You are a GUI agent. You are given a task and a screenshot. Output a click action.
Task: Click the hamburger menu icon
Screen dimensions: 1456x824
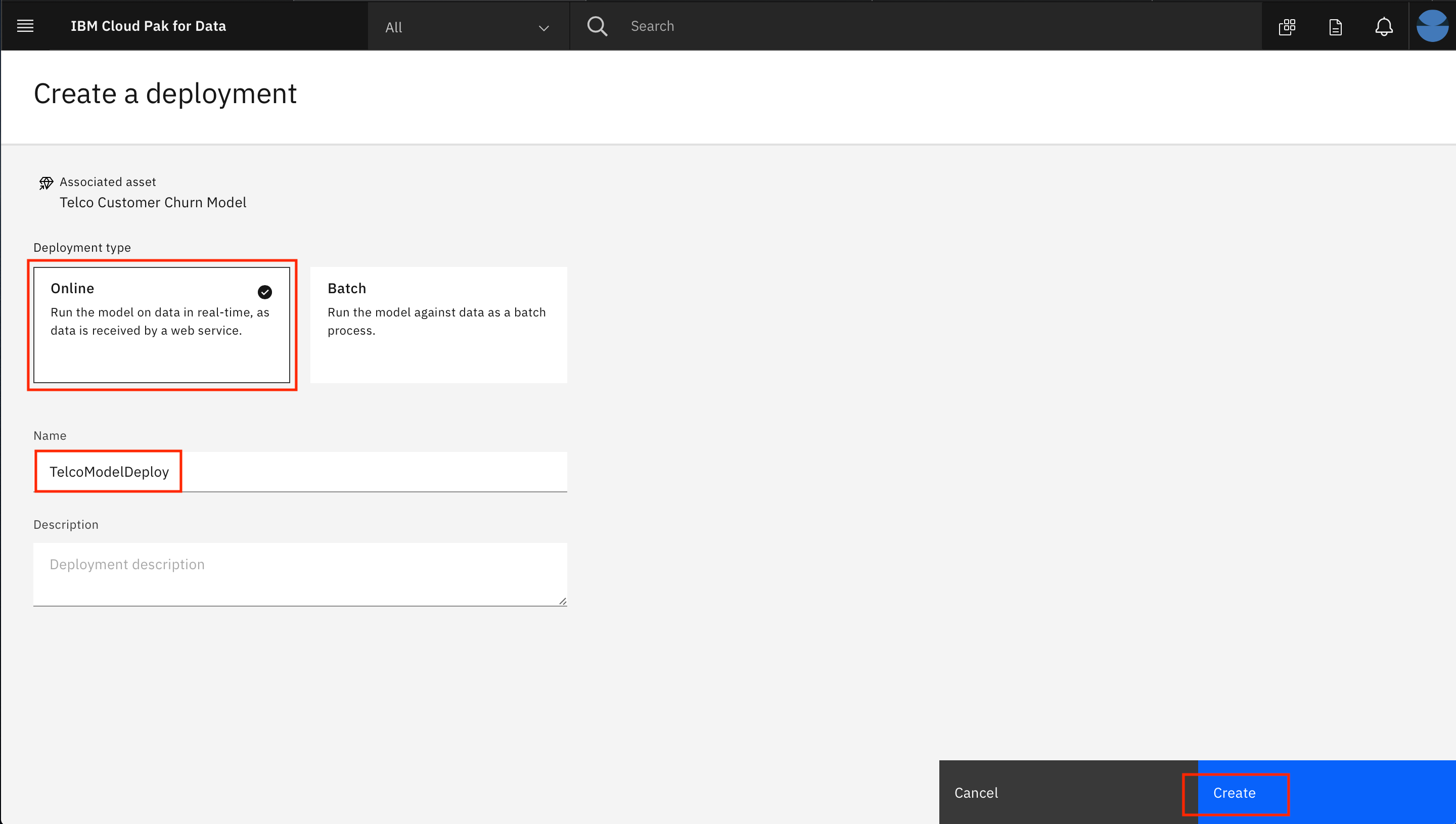coord(25,25)
